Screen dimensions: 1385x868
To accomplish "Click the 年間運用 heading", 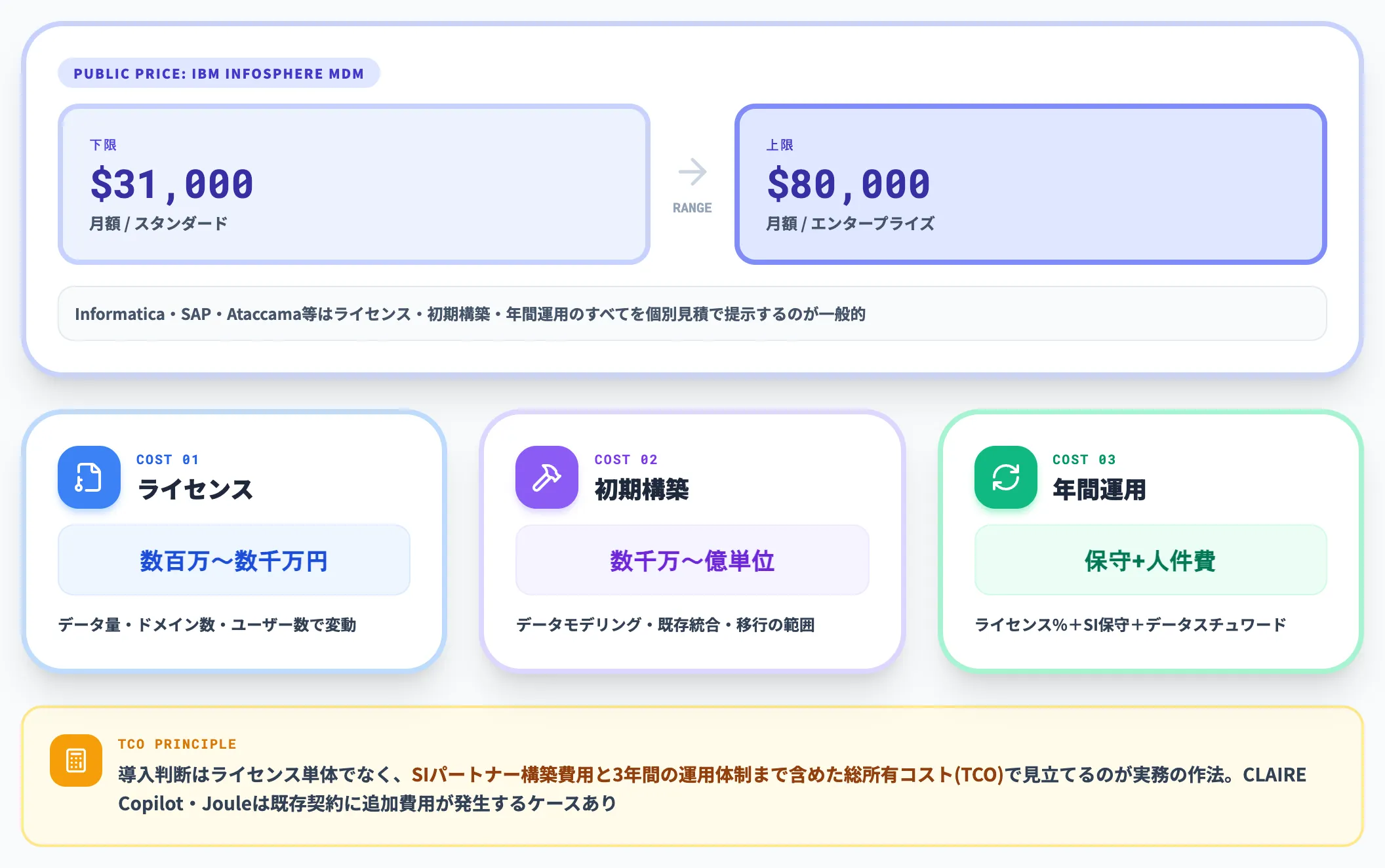I will (x=1100, y=490).
